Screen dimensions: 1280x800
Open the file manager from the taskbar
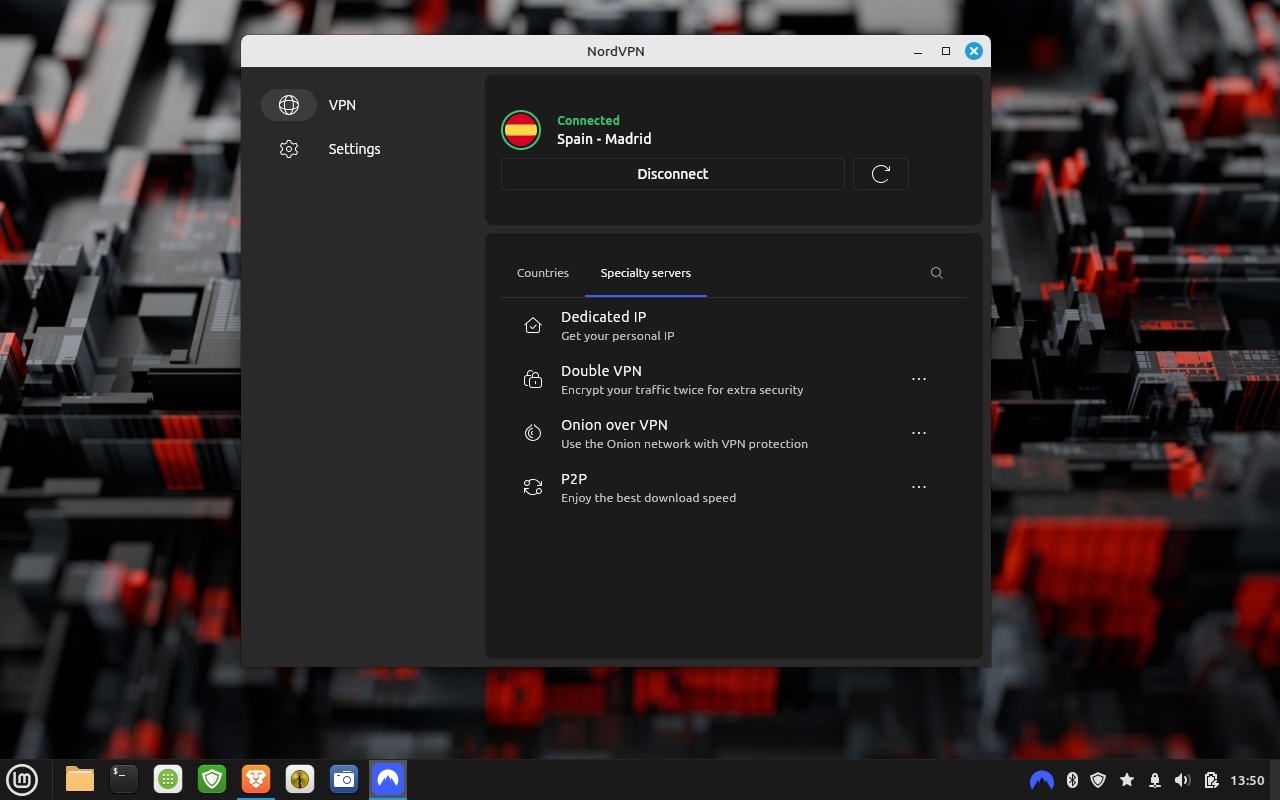tap(80, 779)
